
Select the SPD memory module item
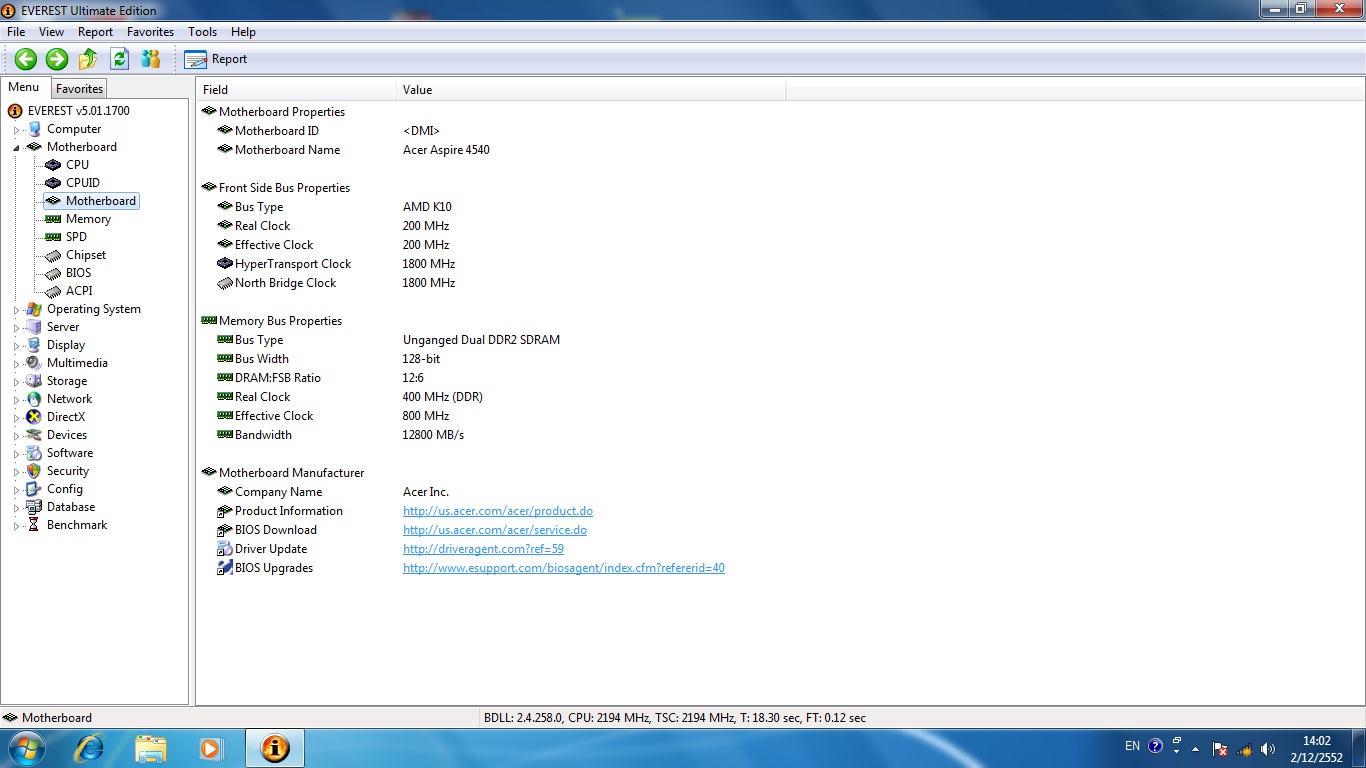click(x=76, y=237)
